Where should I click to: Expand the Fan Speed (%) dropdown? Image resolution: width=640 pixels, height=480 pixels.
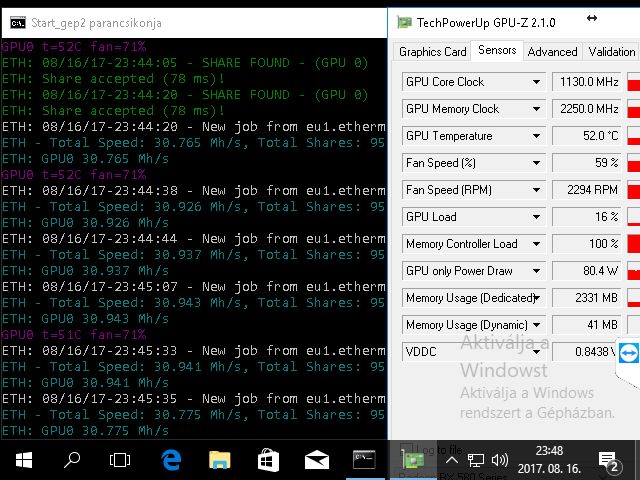pos(536,163)
